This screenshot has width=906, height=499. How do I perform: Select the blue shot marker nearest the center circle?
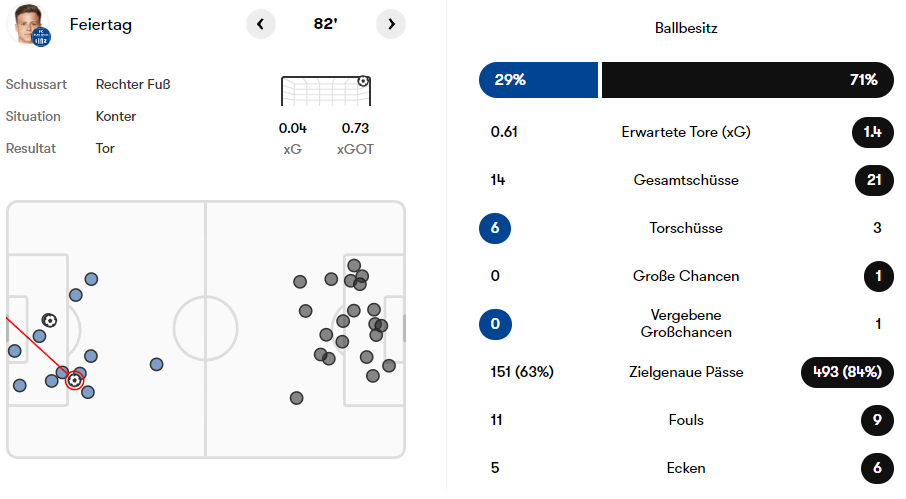point(156,364)
